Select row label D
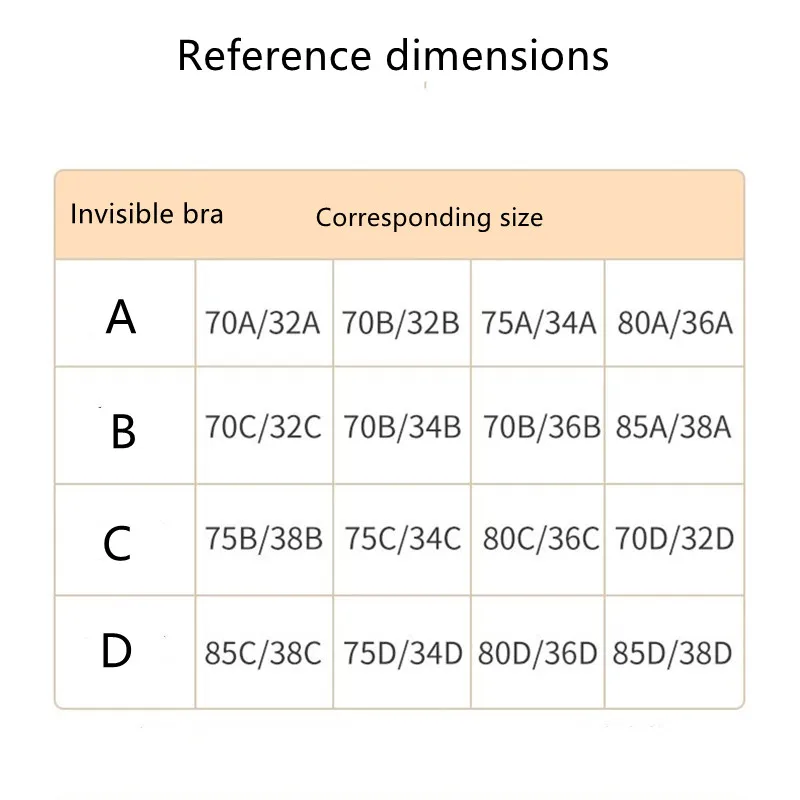The height and width of the screenshot is (800, 800). (117, 652)
